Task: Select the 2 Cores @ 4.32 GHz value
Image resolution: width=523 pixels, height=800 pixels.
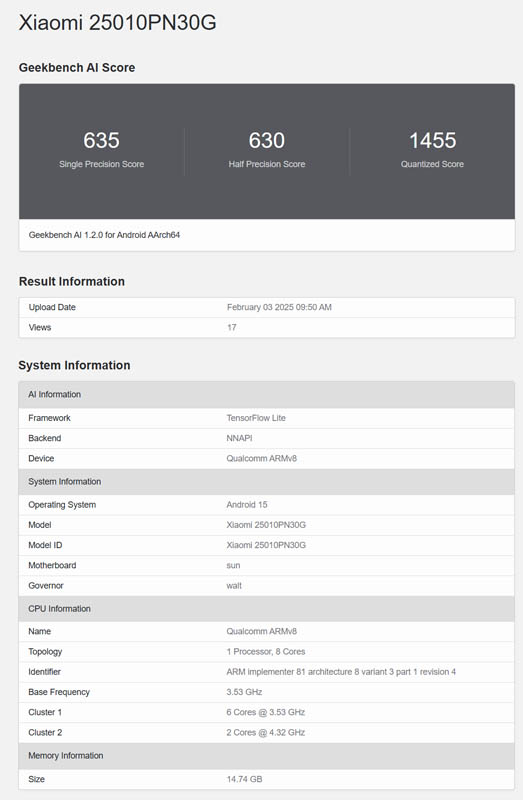Action: click(x=266, y=733)
